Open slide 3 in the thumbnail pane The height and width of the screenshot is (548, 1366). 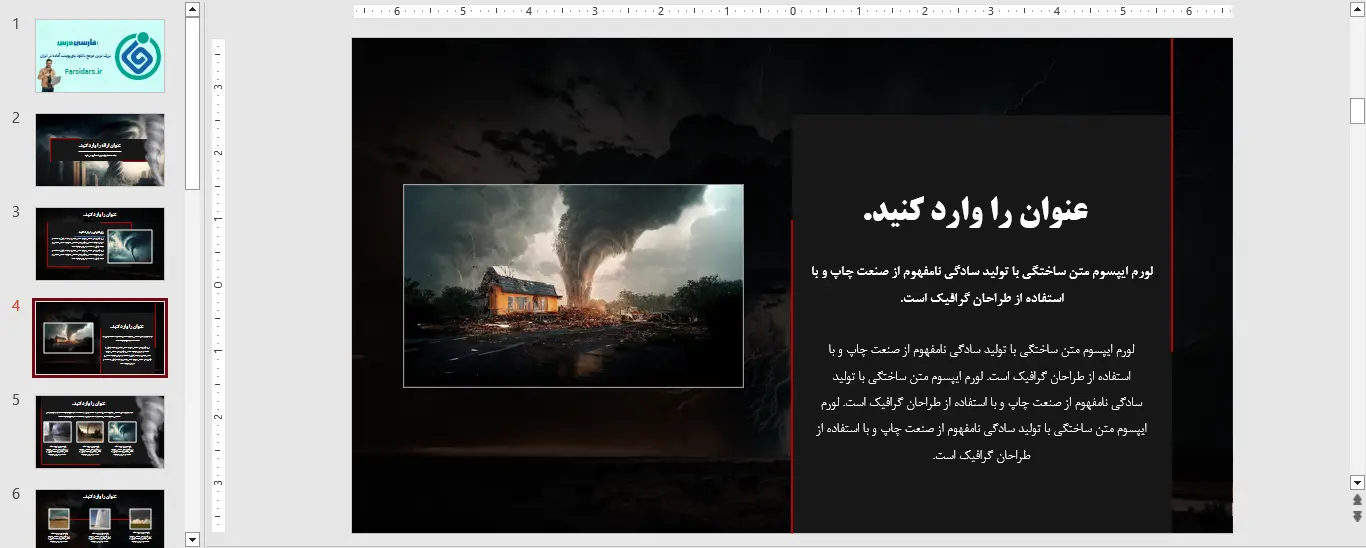point(100,244)
